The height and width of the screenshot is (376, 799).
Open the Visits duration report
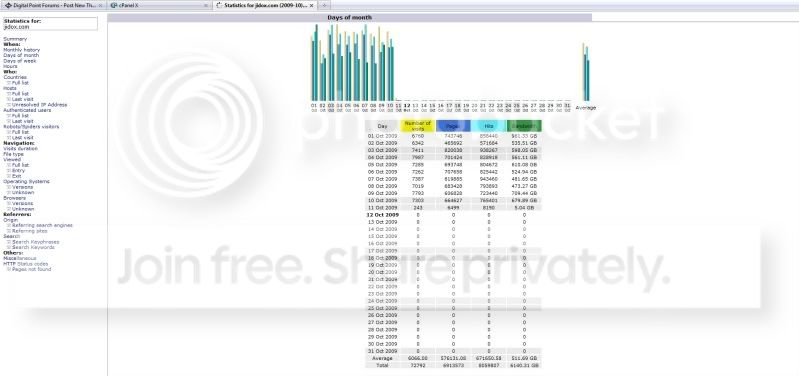tap(20, 148)
